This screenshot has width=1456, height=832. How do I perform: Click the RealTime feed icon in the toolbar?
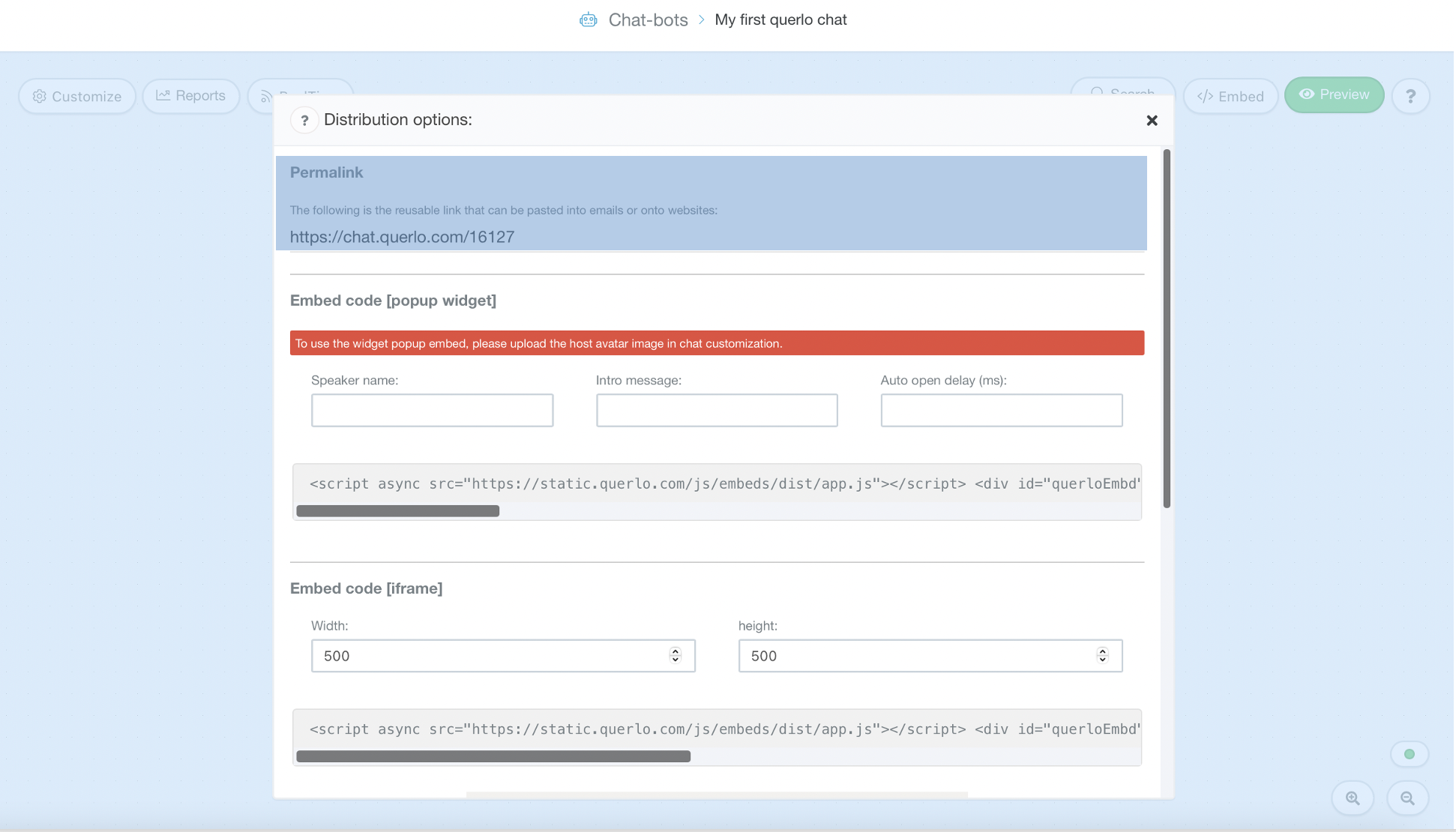(x=267, y=96)
